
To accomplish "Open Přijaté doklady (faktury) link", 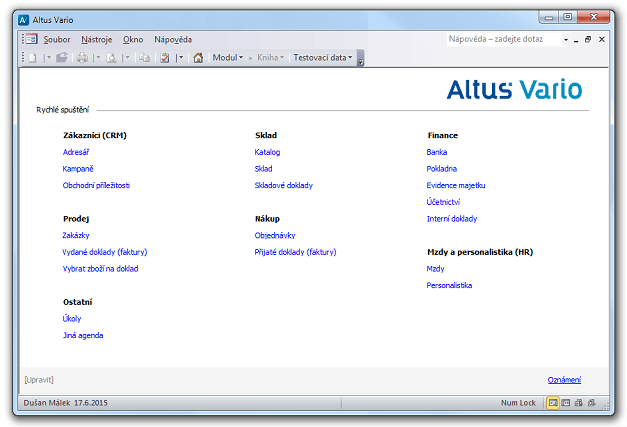I will tap(296, 252).
